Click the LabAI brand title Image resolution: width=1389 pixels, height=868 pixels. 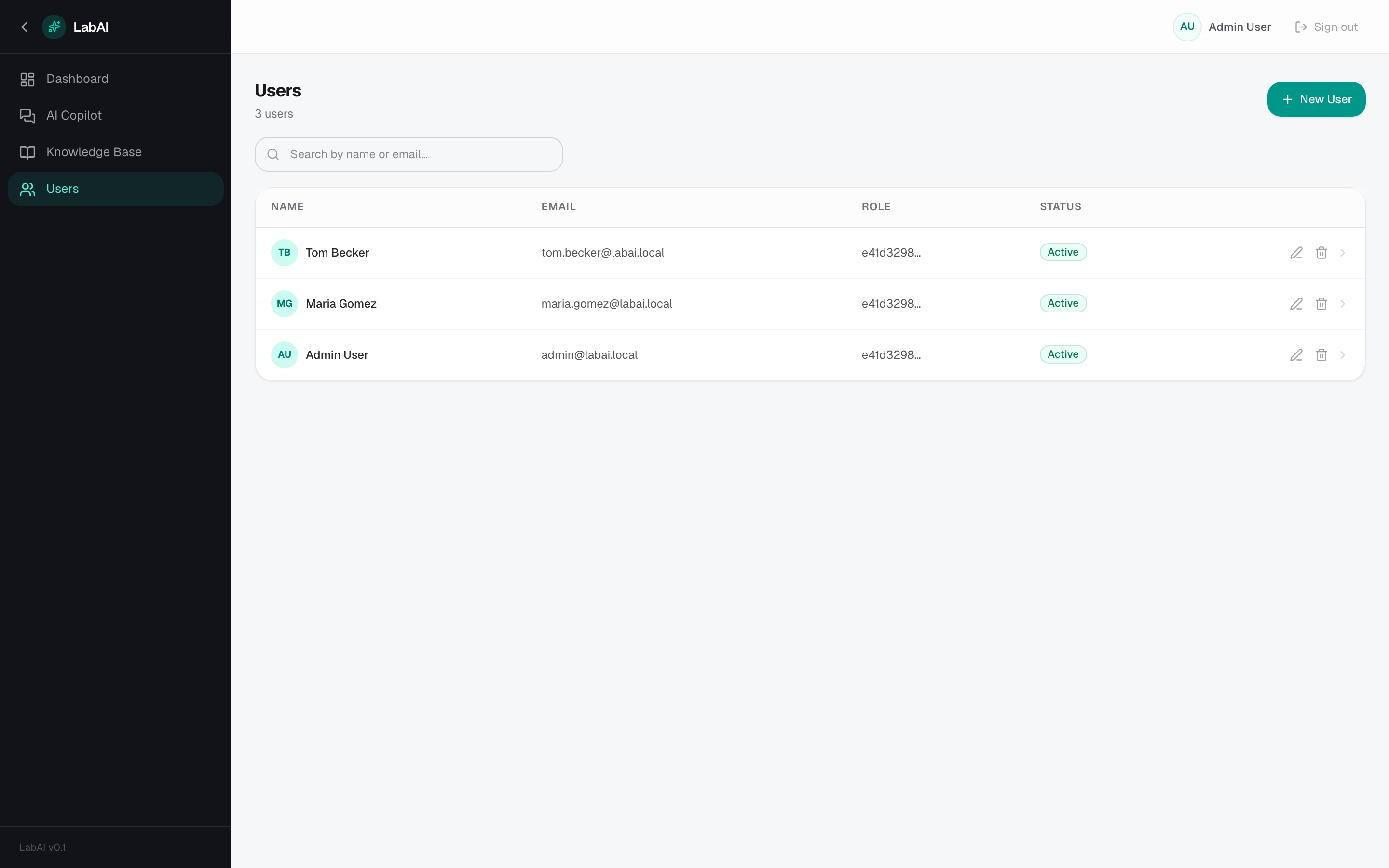tap(91, 27)
